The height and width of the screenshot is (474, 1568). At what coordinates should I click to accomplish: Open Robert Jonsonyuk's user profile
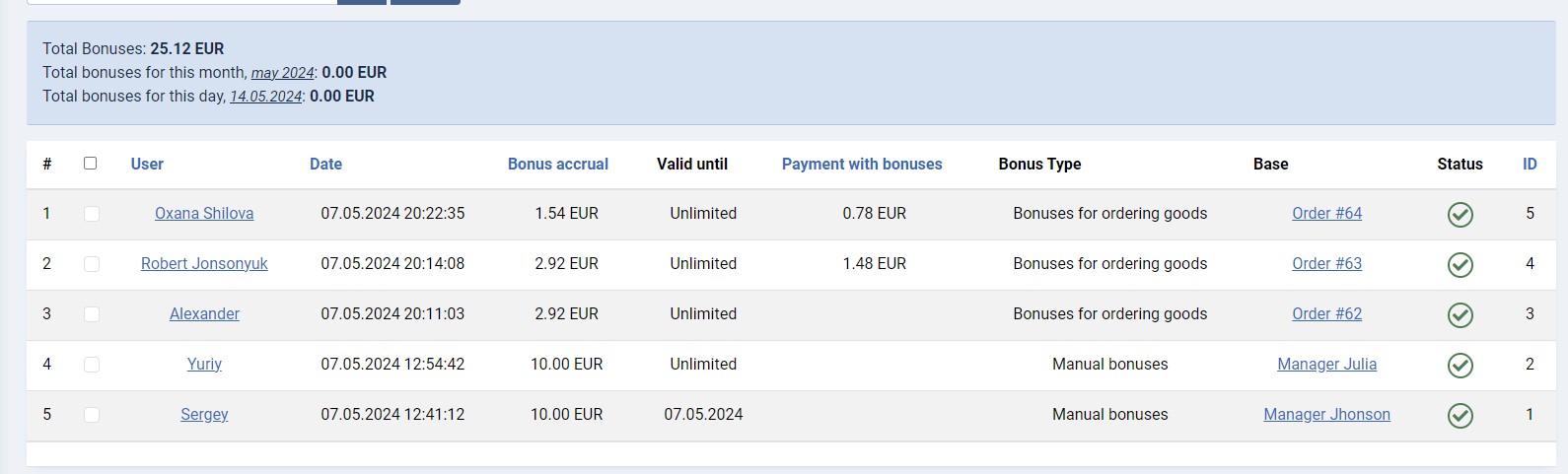tap(204, 264)
